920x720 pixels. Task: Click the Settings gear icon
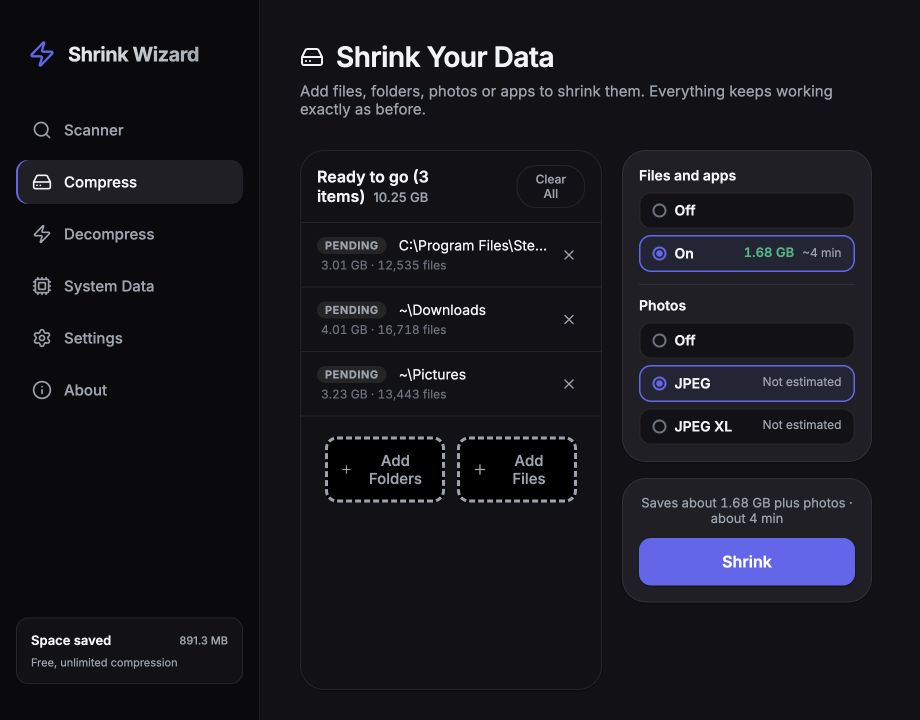point(42,338)
